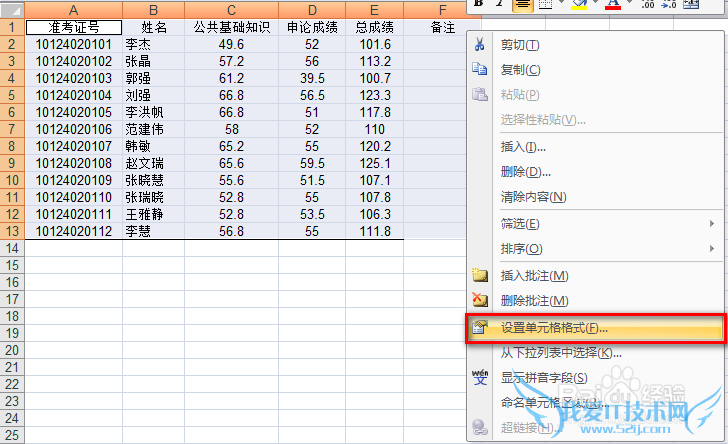Click the 公共基础知识 header cell
This screenshot has height=444, width=728.
232,27
